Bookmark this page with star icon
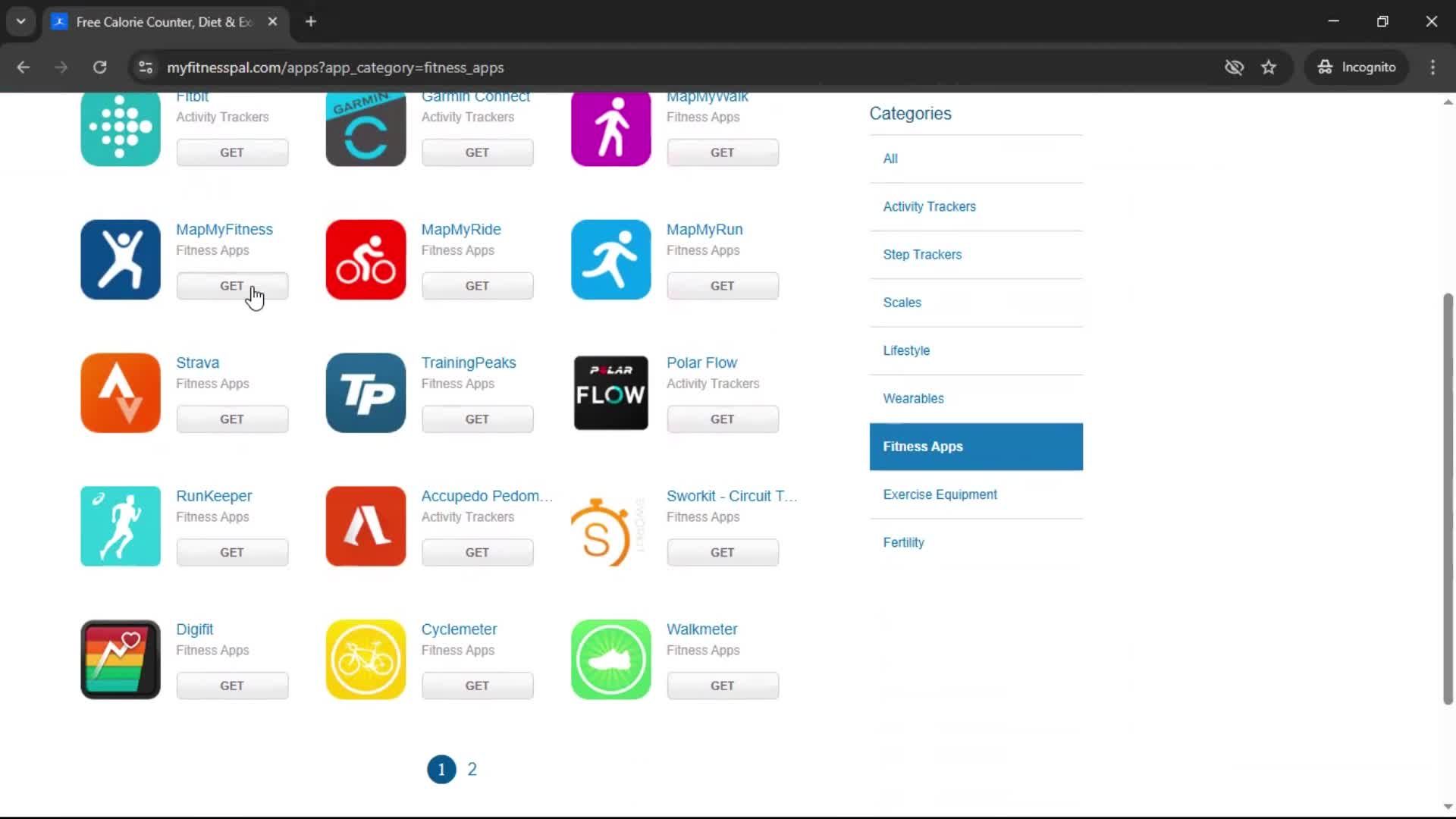 click(1269, 67)
